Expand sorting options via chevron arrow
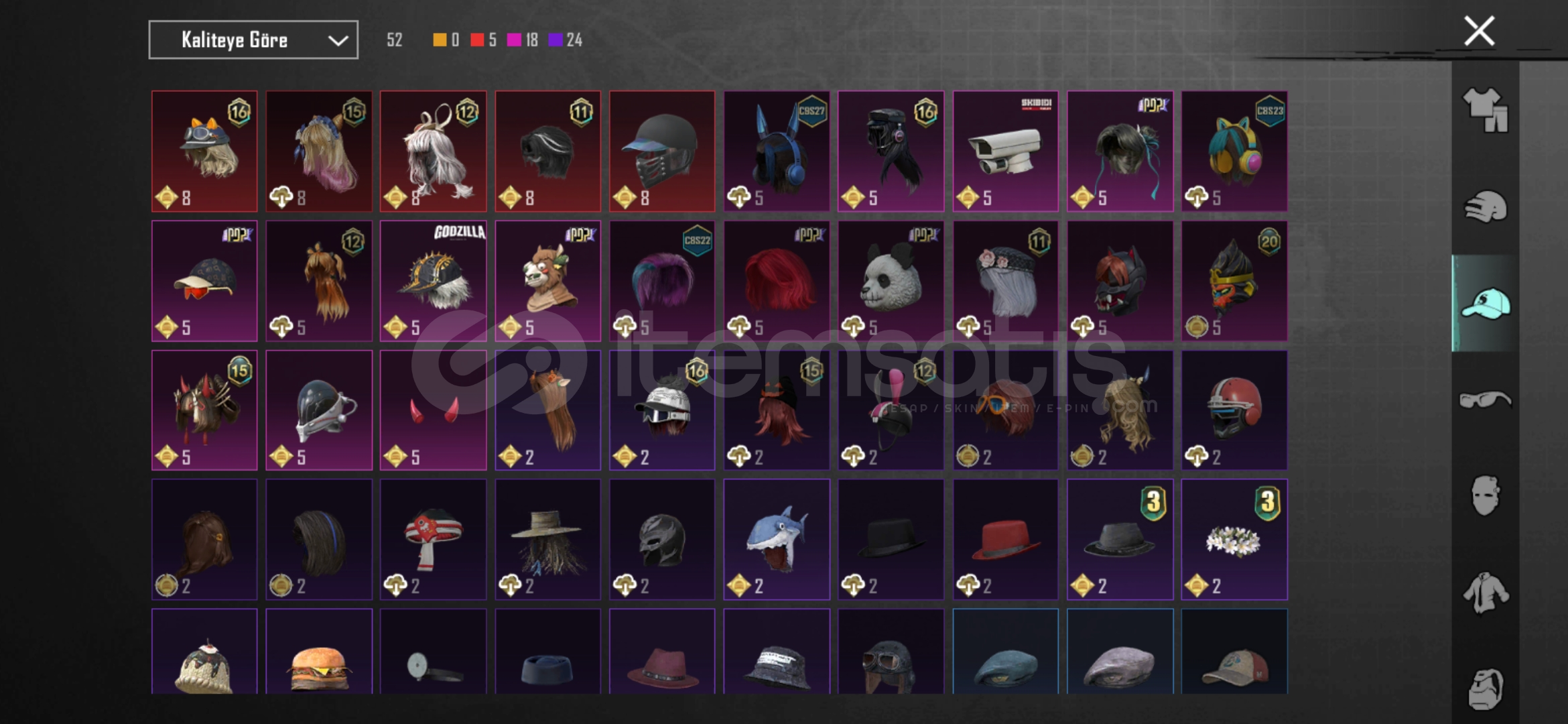 point(338,40)
